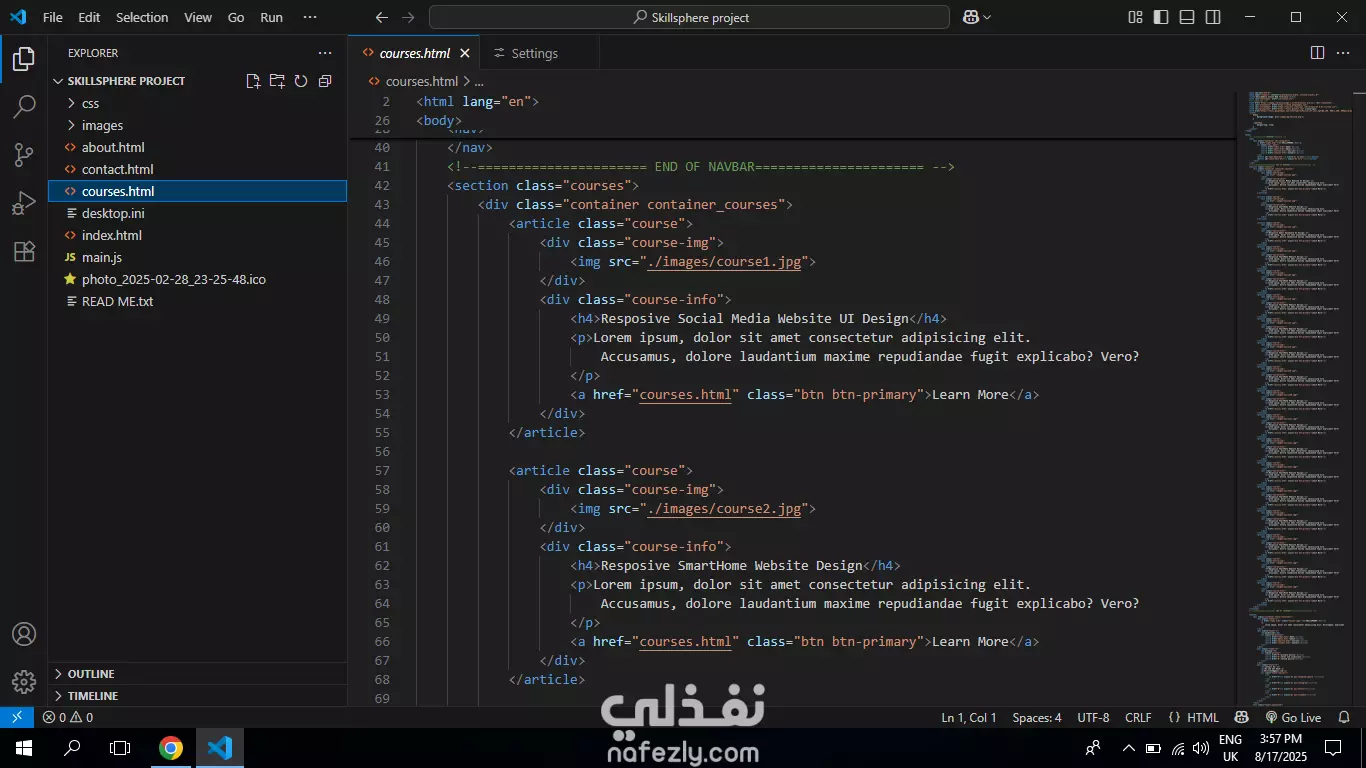Close the courses.html tab

pos(465,53)
